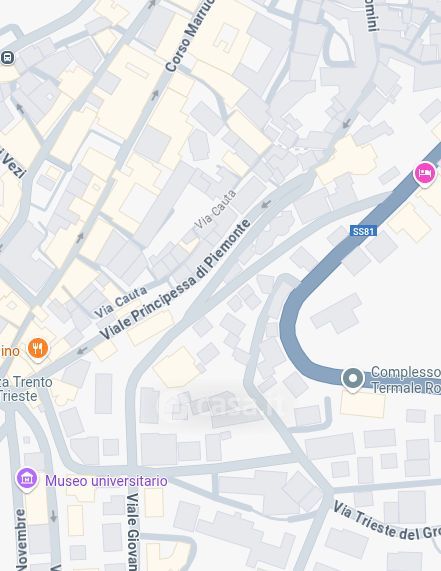Click the upper gray Via Cauta label
Screen dimensions: 441x571
click(215, 211)
